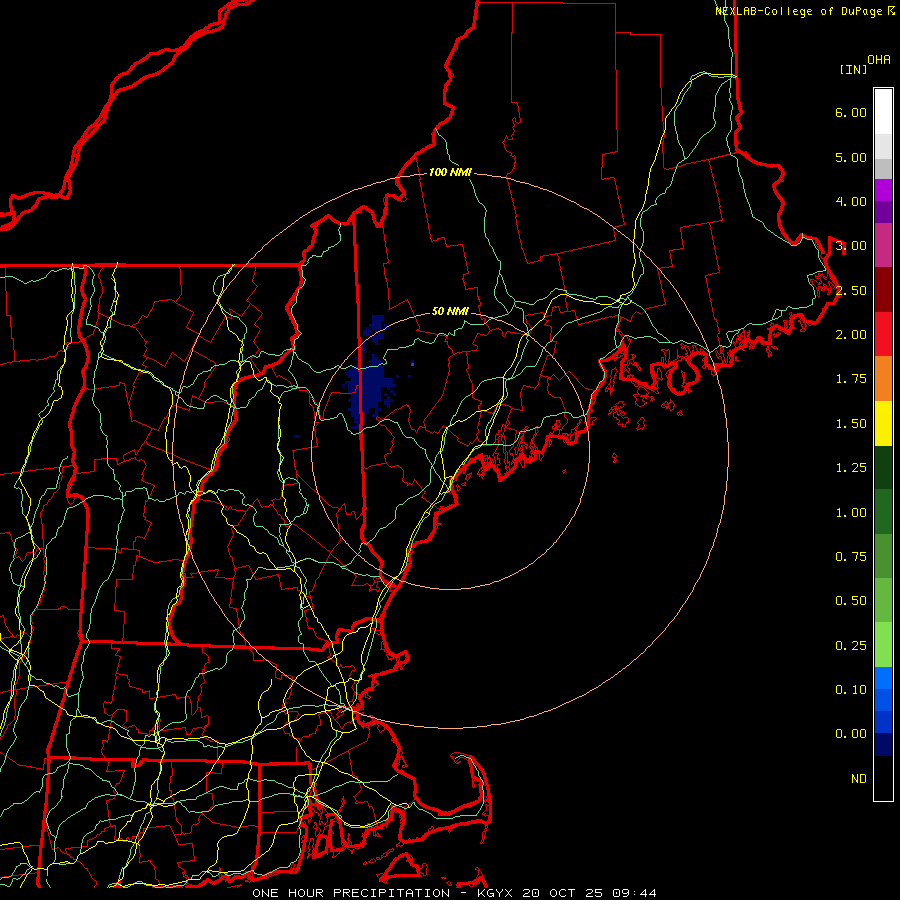Pick the bright red legend swatch
Viewport: 900px width, 900px height.
(883, 334)
